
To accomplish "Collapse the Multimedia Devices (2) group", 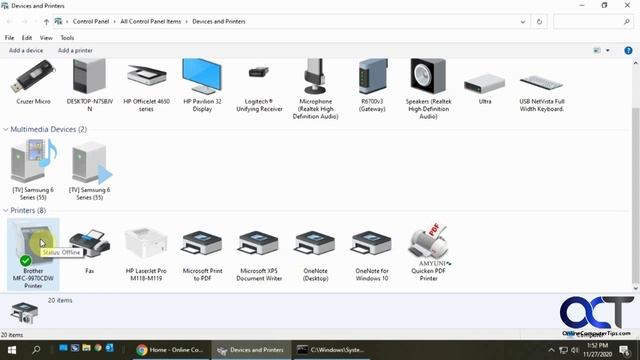I will [5, 129].
